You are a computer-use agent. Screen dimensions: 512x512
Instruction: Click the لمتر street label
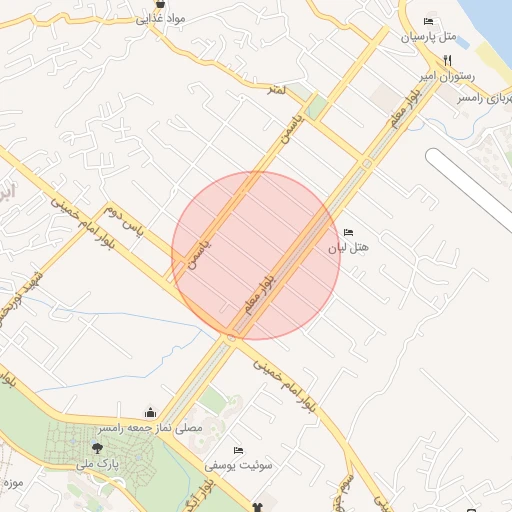point(277,89)
